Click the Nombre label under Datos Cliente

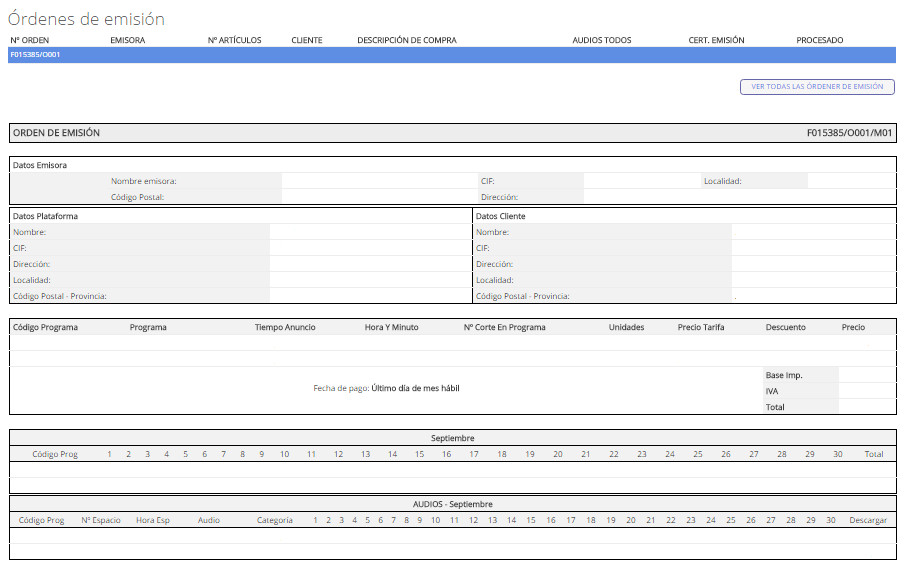point(492,232)
